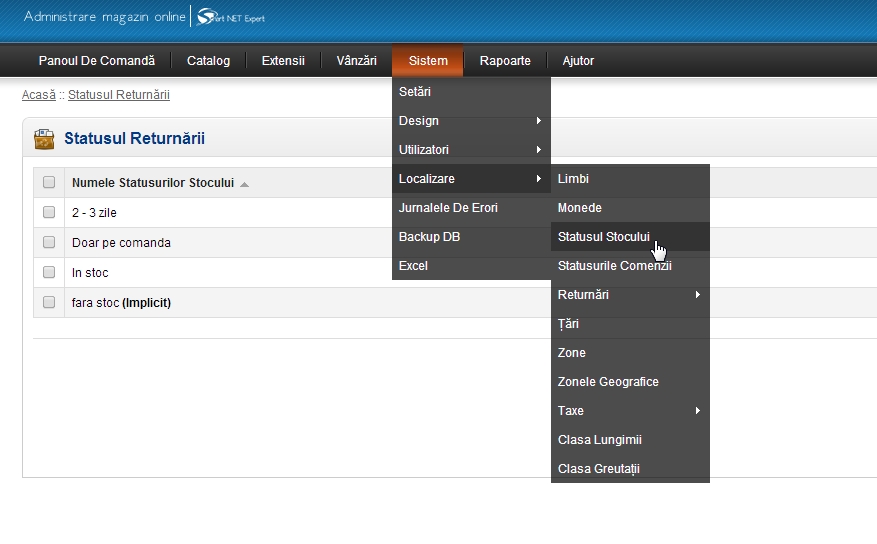The image size is (877, 544).
Task: Click the Acasă breadcrumb link
Action: tap(39, 95)
